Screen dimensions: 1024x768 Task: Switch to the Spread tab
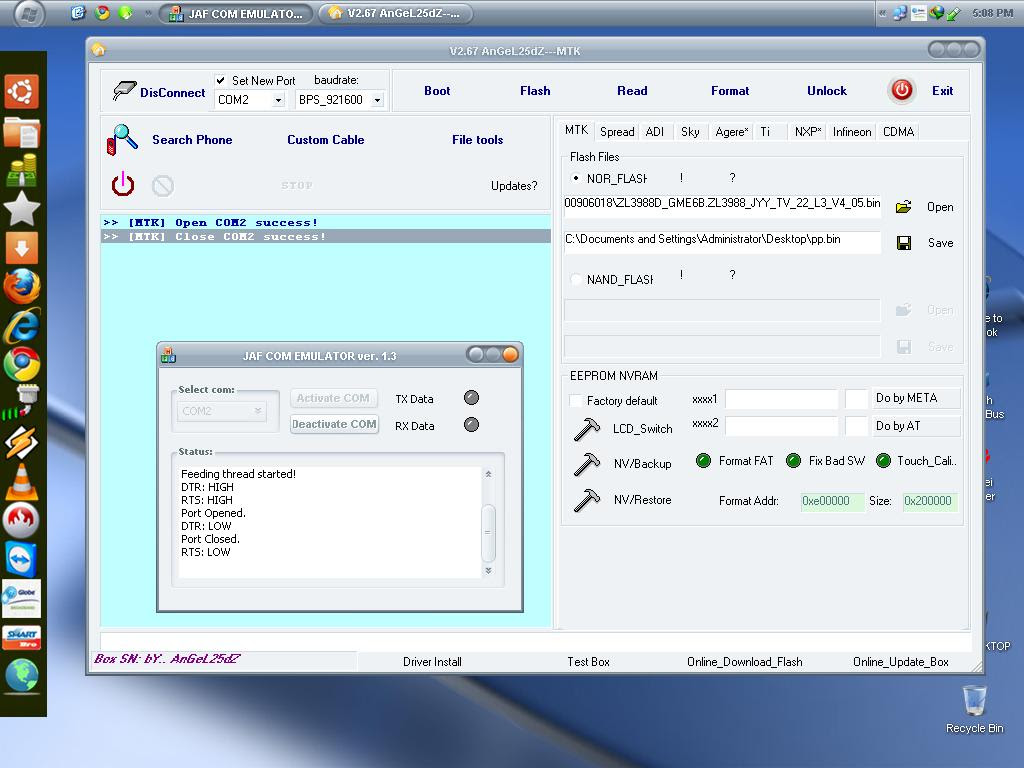pyautogui.click(x=616, y=132)
